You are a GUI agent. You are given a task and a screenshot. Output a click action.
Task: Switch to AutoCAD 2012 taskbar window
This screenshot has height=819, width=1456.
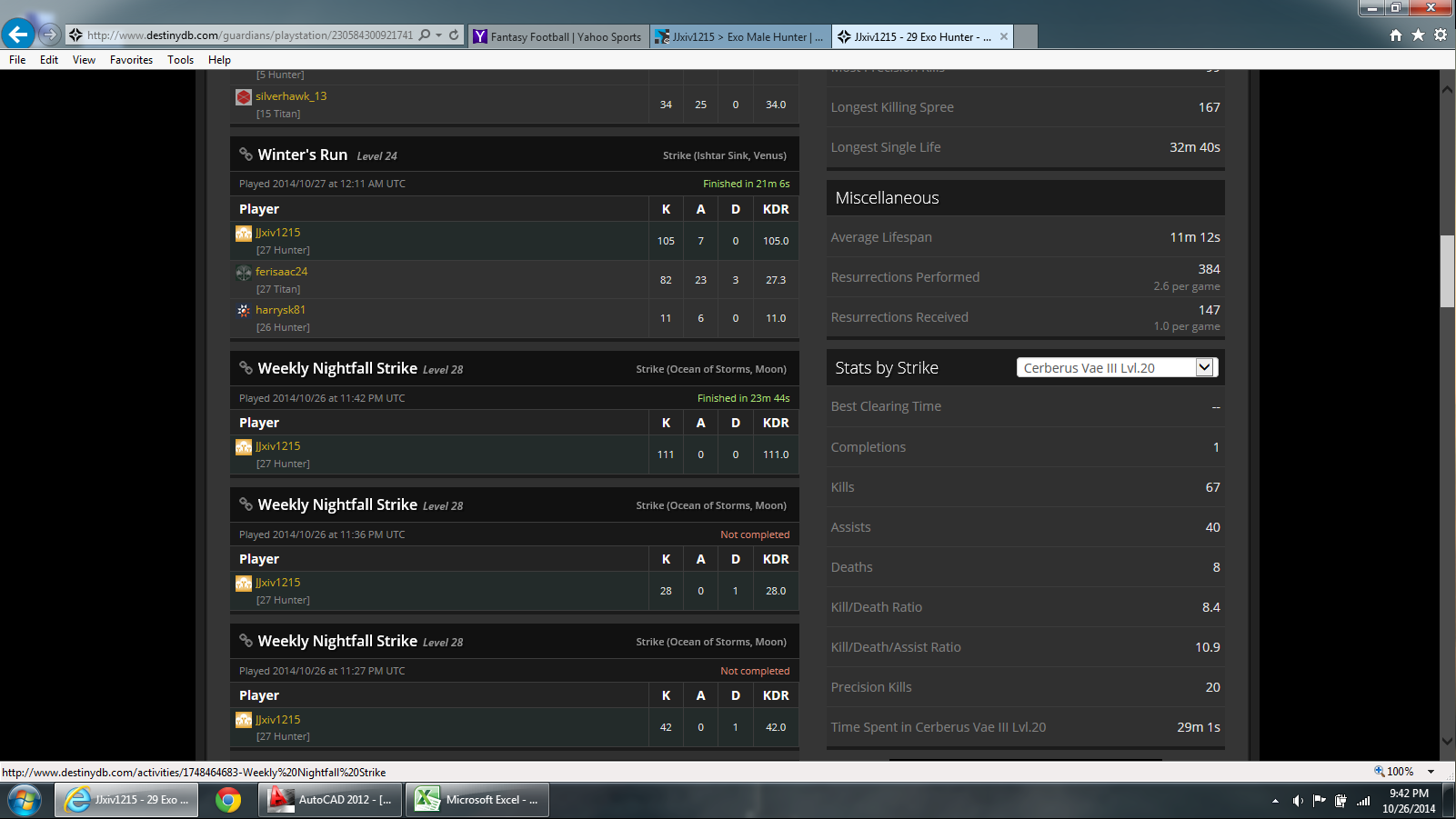coord(330,800)
